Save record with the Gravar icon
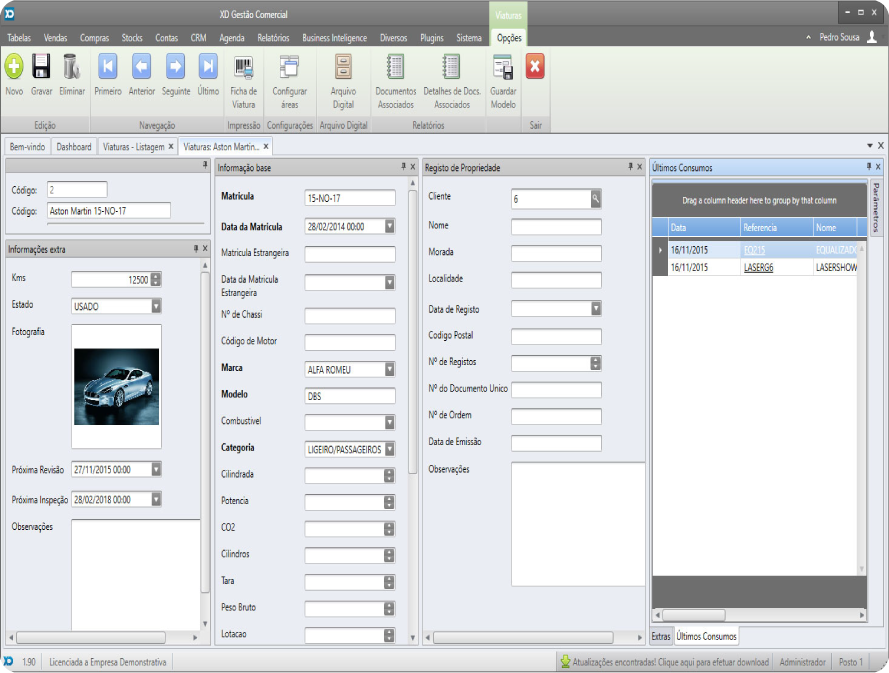This screenshot has height=673, width=889. coord(42,67)
